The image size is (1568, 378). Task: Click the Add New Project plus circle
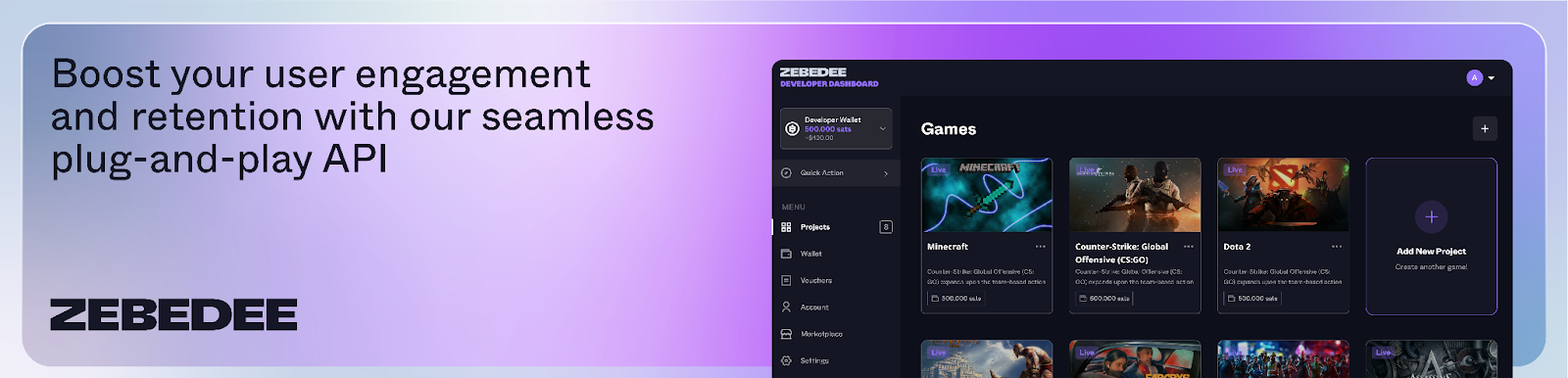click(x=1431, y=216)
